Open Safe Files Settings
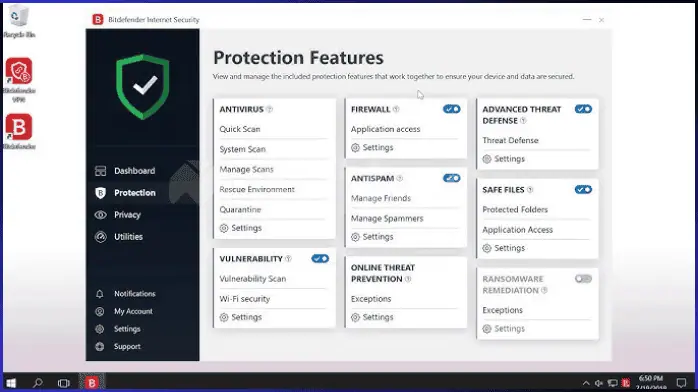The width and height of the screenshot is (698, 392). tap(503, 248)
